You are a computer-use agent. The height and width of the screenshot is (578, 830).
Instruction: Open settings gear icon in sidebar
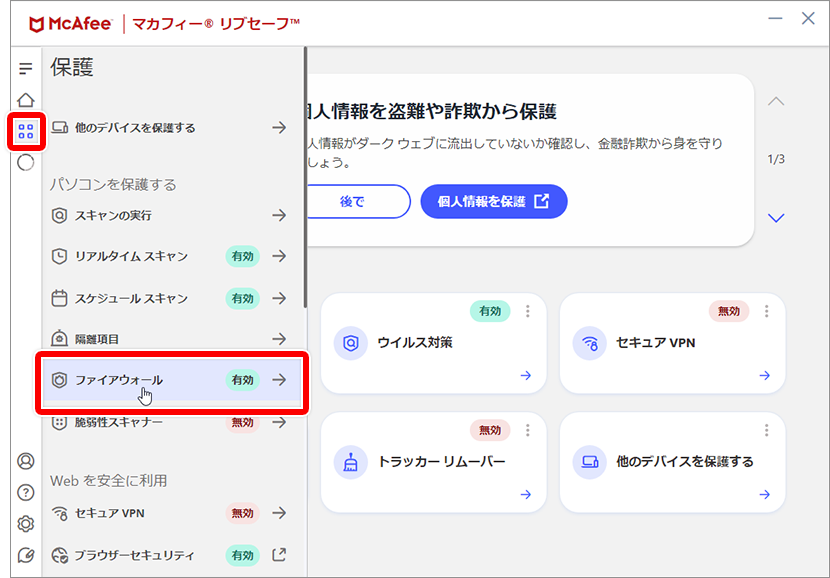25,524
